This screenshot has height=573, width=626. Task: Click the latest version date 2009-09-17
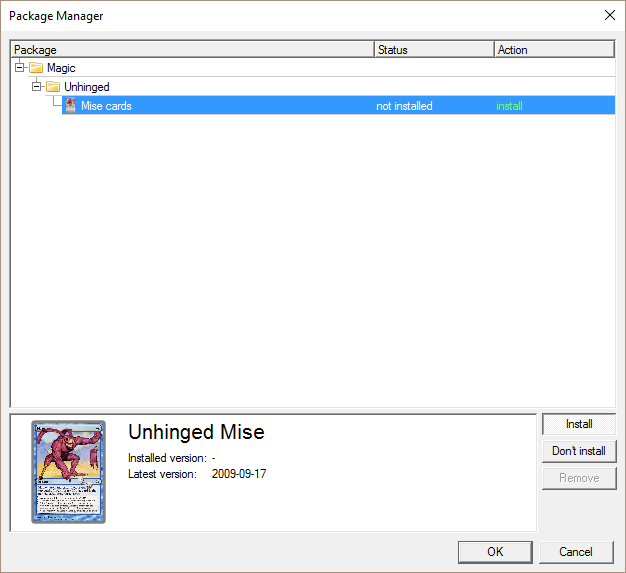[239, 474]
